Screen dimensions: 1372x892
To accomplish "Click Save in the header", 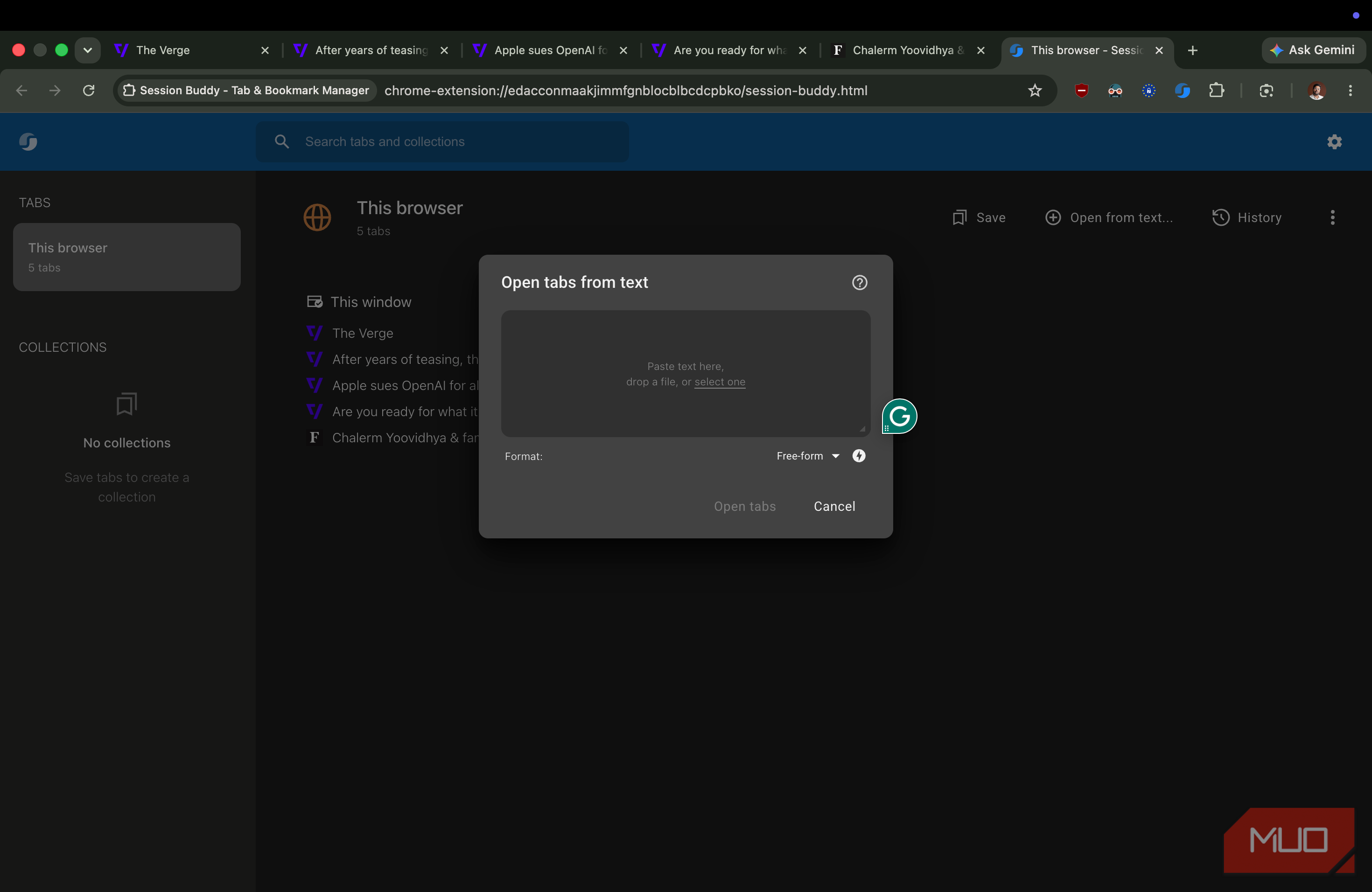I will coord(978,218).
